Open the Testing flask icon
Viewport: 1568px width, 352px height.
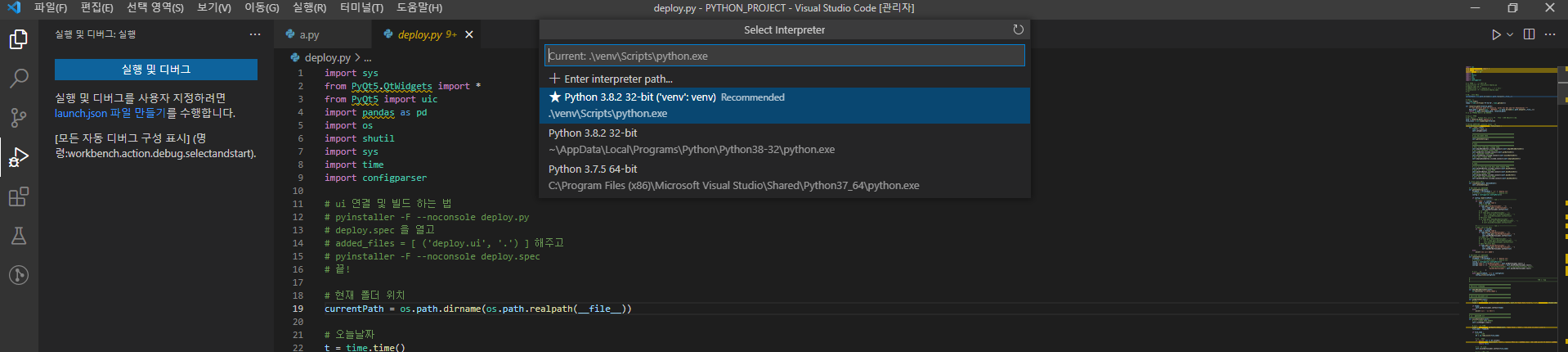tap(19, 236)
